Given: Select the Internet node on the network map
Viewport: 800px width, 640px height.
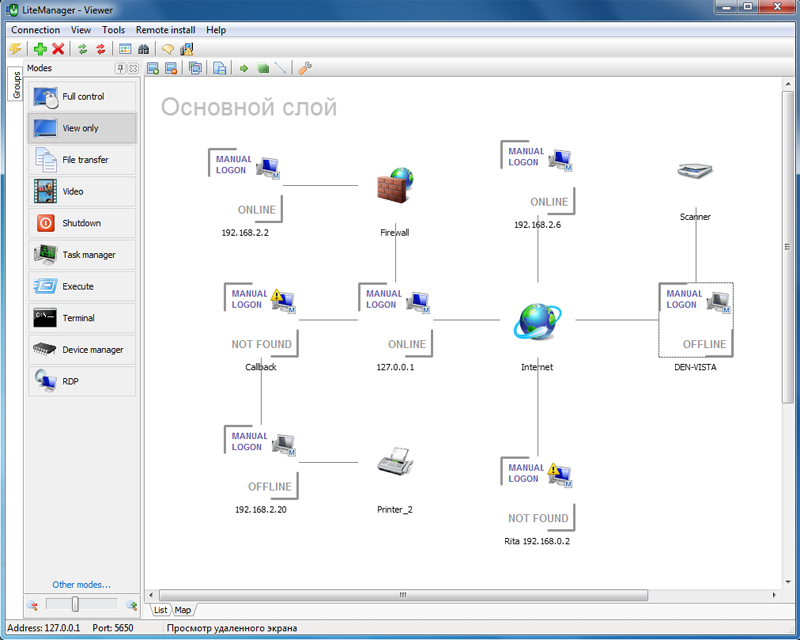Looking at the screenshot, I should pyautogui.click(x=537, y=320).
